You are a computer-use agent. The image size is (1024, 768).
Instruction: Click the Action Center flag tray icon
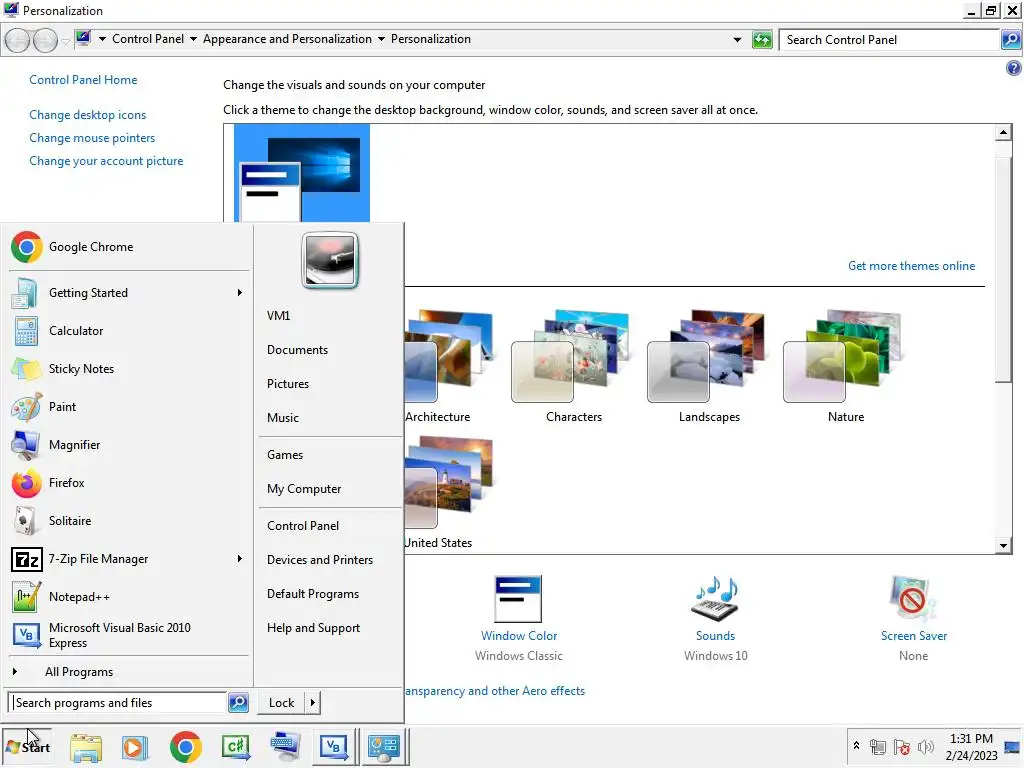(902, 747)
